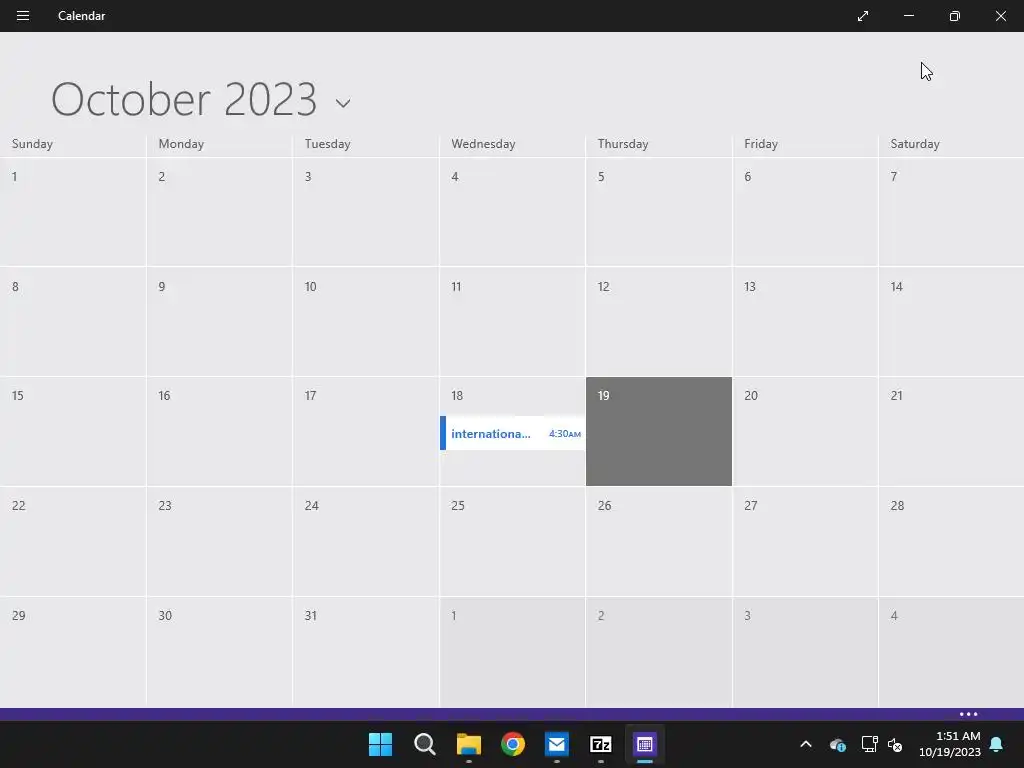Click date 20 under Friday

(x=805, y=431)
